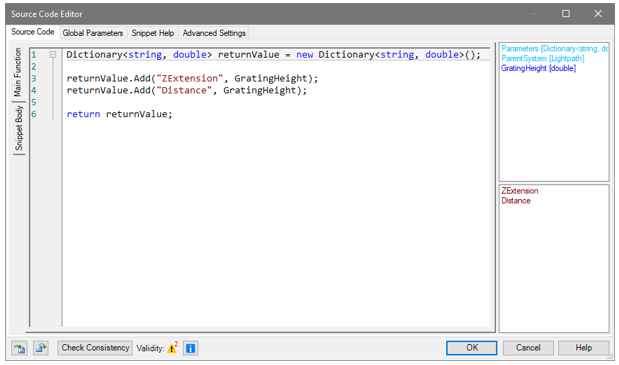Open Help from the dialog button
The height and width of the screenshot is (365, 619).
click(x=583, y=348)
